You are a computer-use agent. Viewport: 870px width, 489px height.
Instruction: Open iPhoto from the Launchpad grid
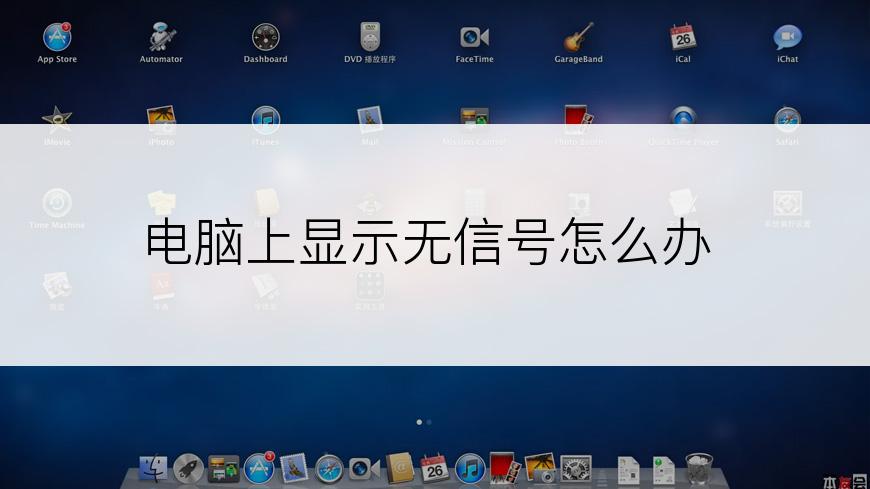(x=161, y=119)
